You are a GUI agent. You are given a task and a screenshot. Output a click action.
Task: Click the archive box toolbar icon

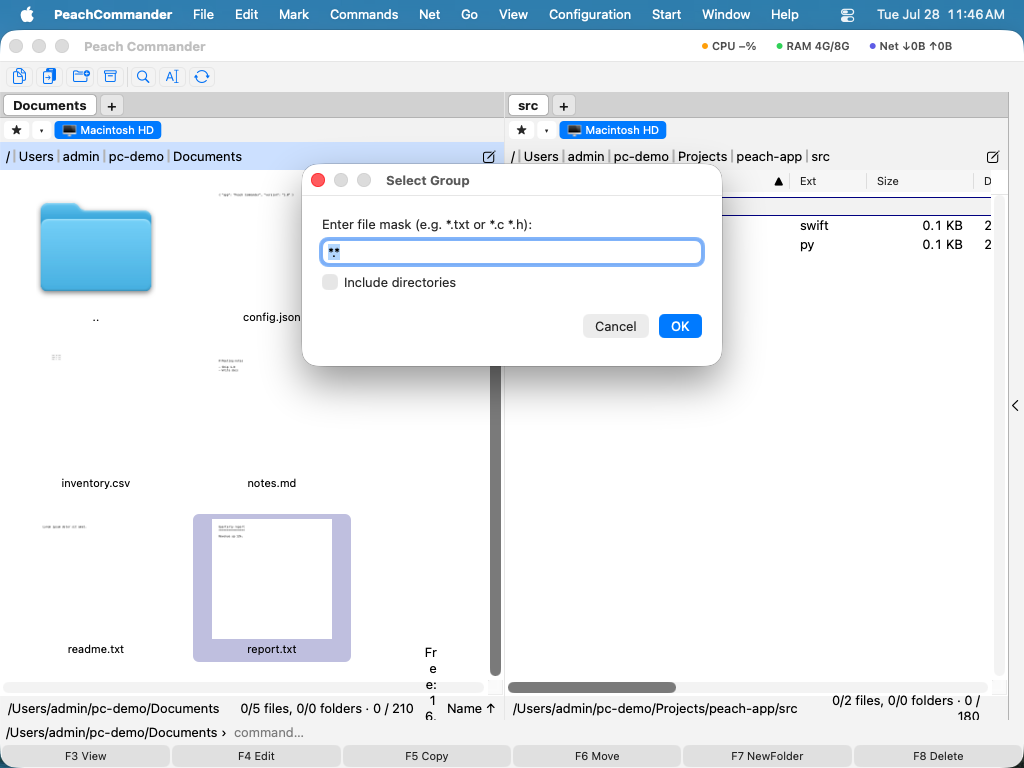click(x=110, y=76)
